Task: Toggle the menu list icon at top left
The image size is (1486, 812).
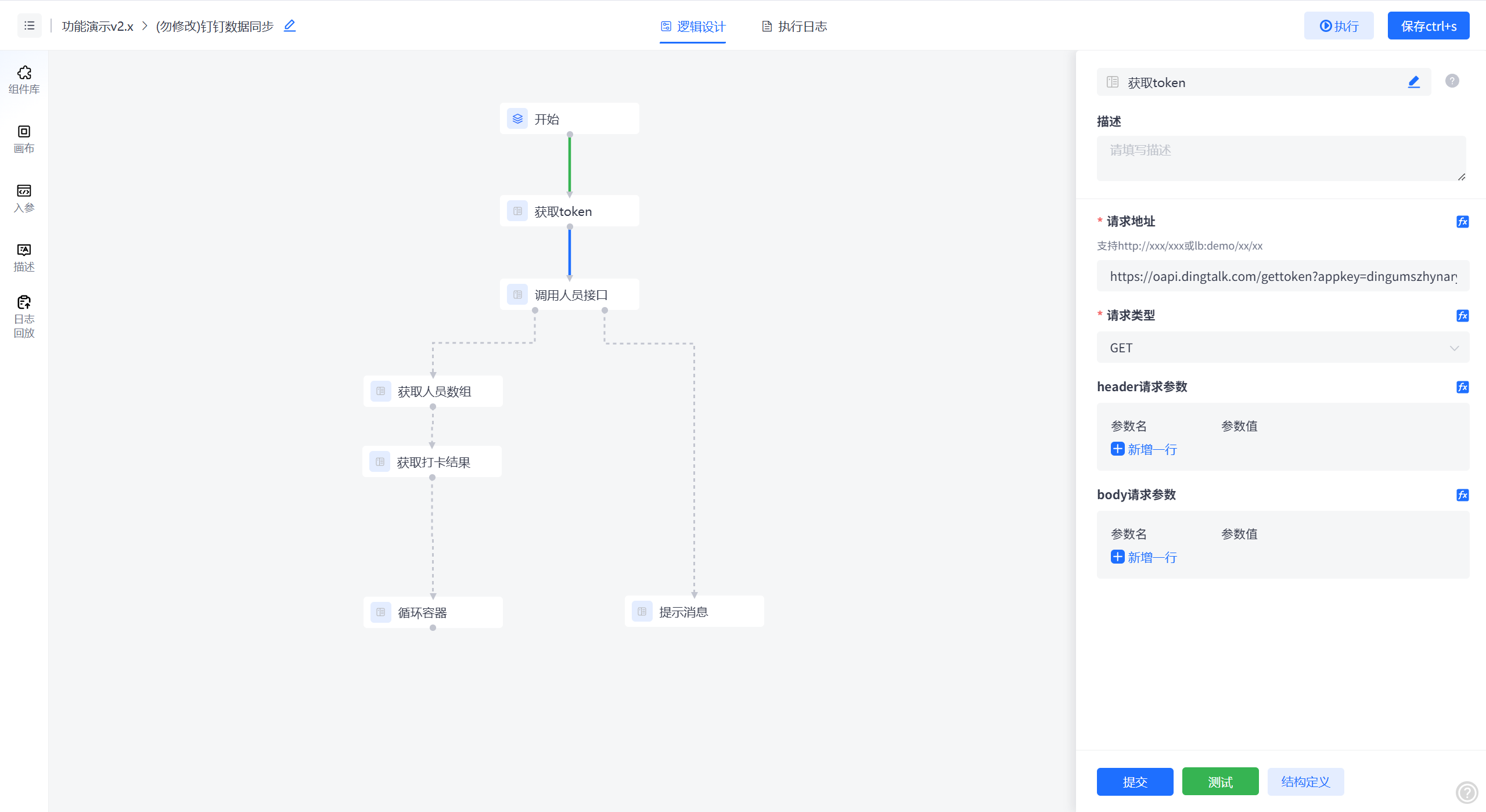Action: coord(30,26)
